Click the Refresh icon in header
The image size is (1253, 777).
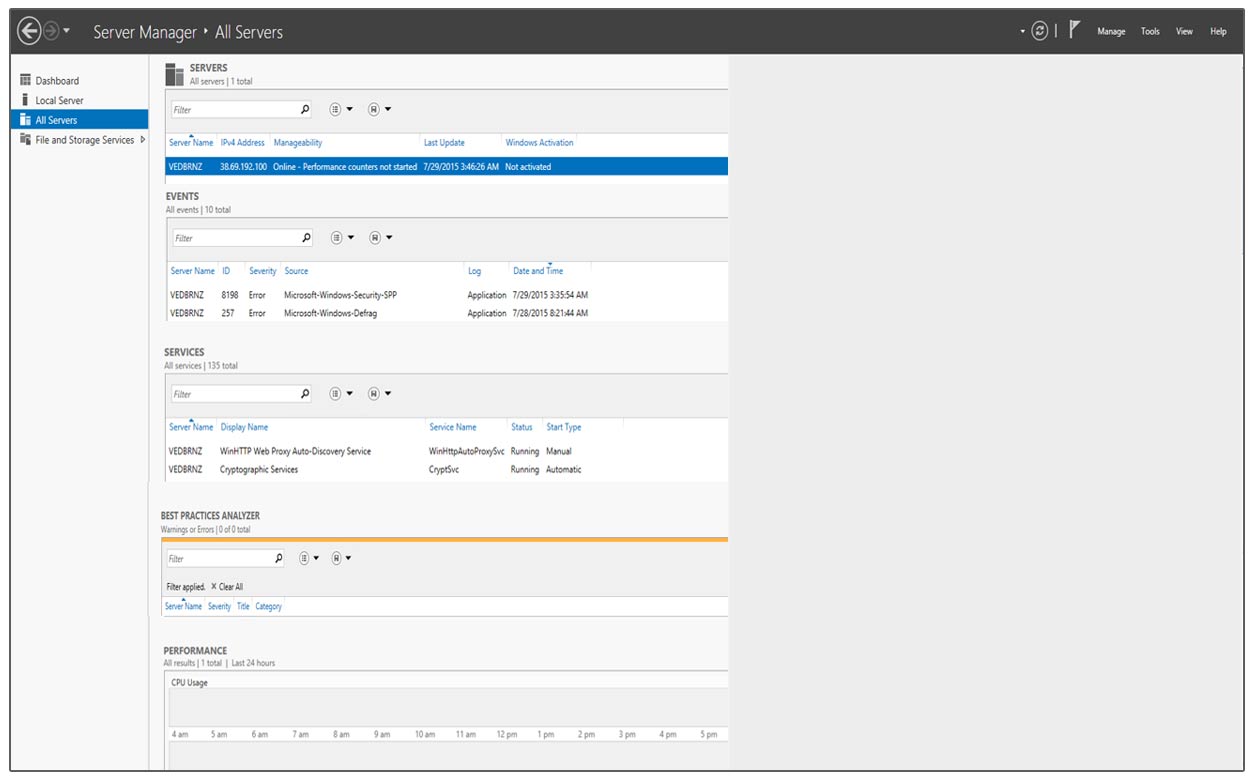pos(1040,31)
